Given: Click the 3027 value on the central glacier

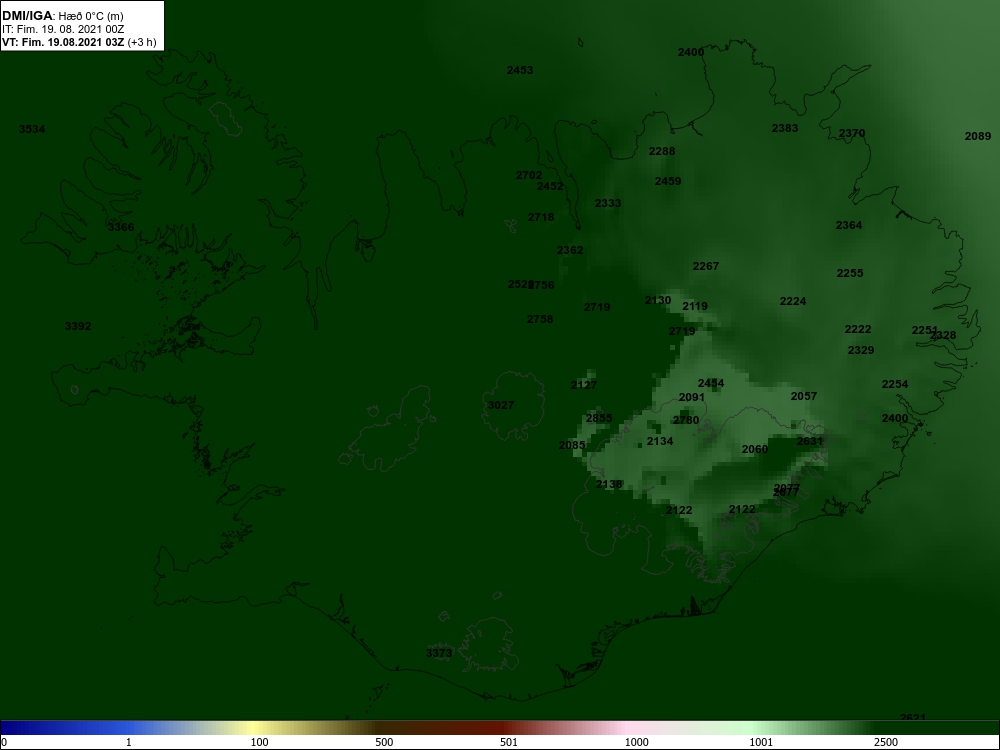Looking at the screenshot, I should pos(501,406).
